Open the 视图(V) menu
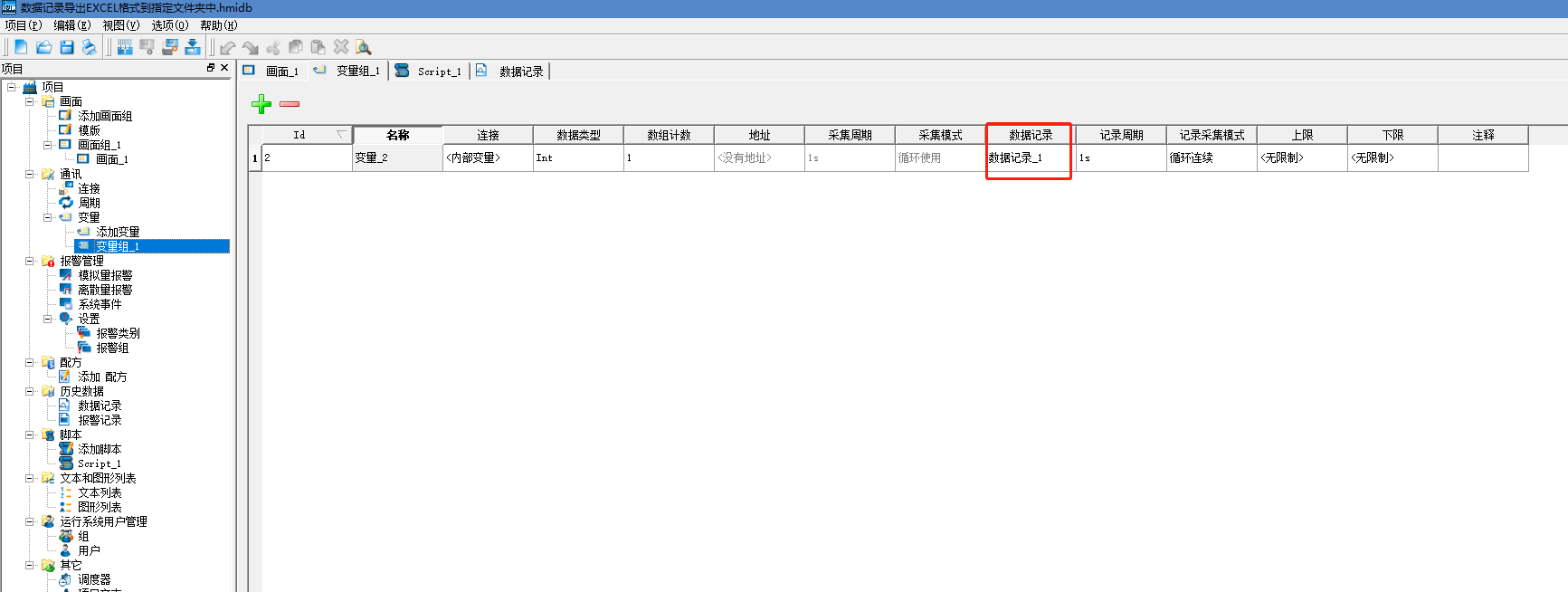The image size is (1568, 592). [121, 25]
